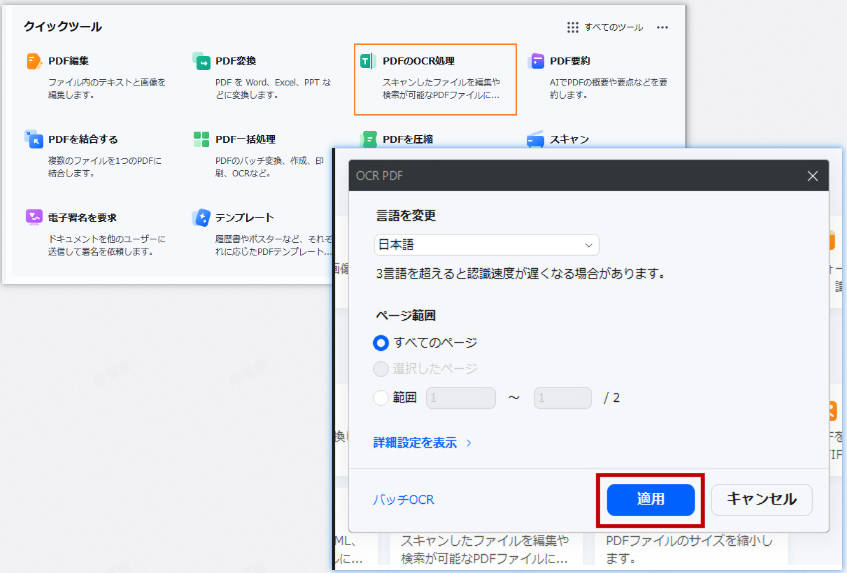Viewport: 847px width, 573px height.
Task: Click the 言語を変更 label
Action: [406, 215]
